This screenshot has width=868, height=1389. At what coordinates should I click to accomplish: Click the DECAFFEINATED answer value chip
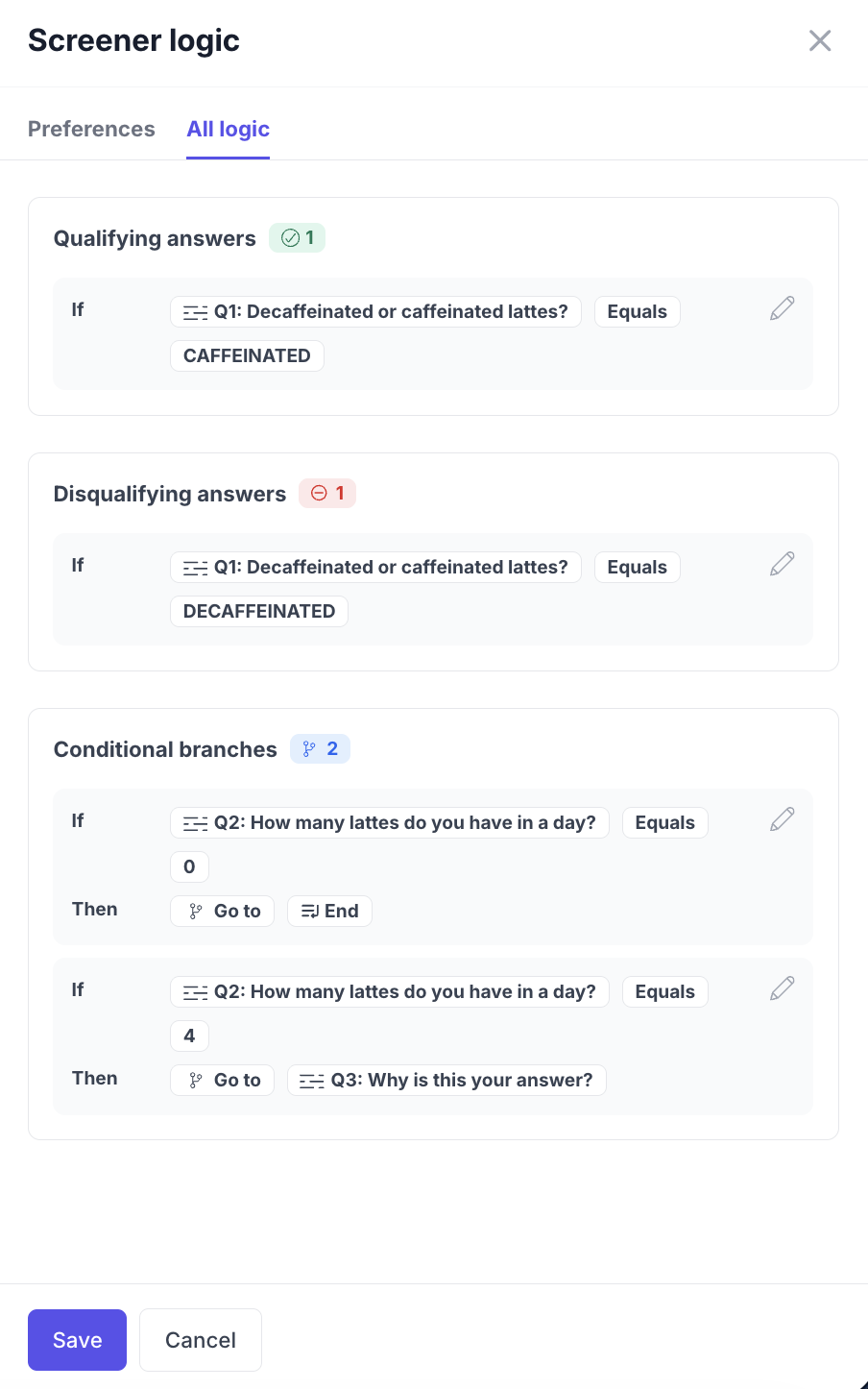point(259,612)
